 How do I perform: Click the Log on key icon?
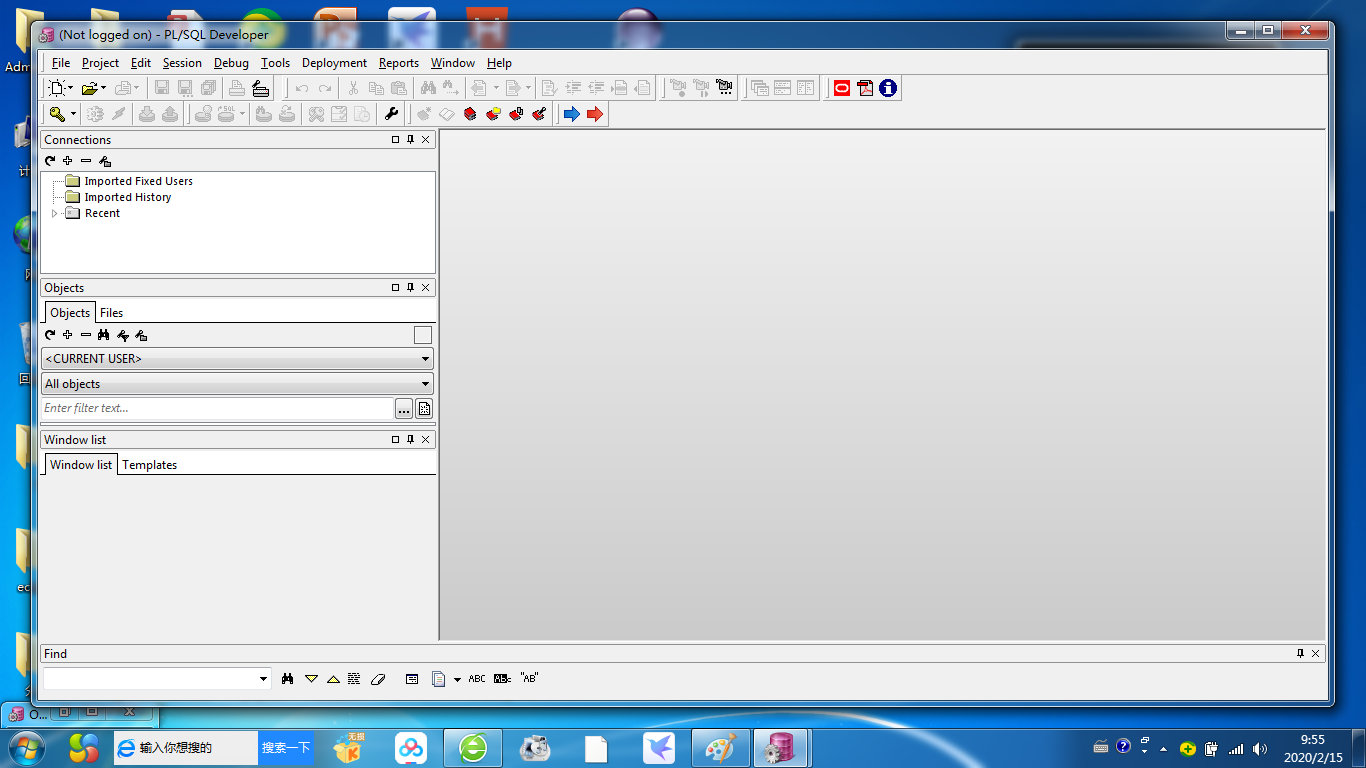(x=57, y=114)
